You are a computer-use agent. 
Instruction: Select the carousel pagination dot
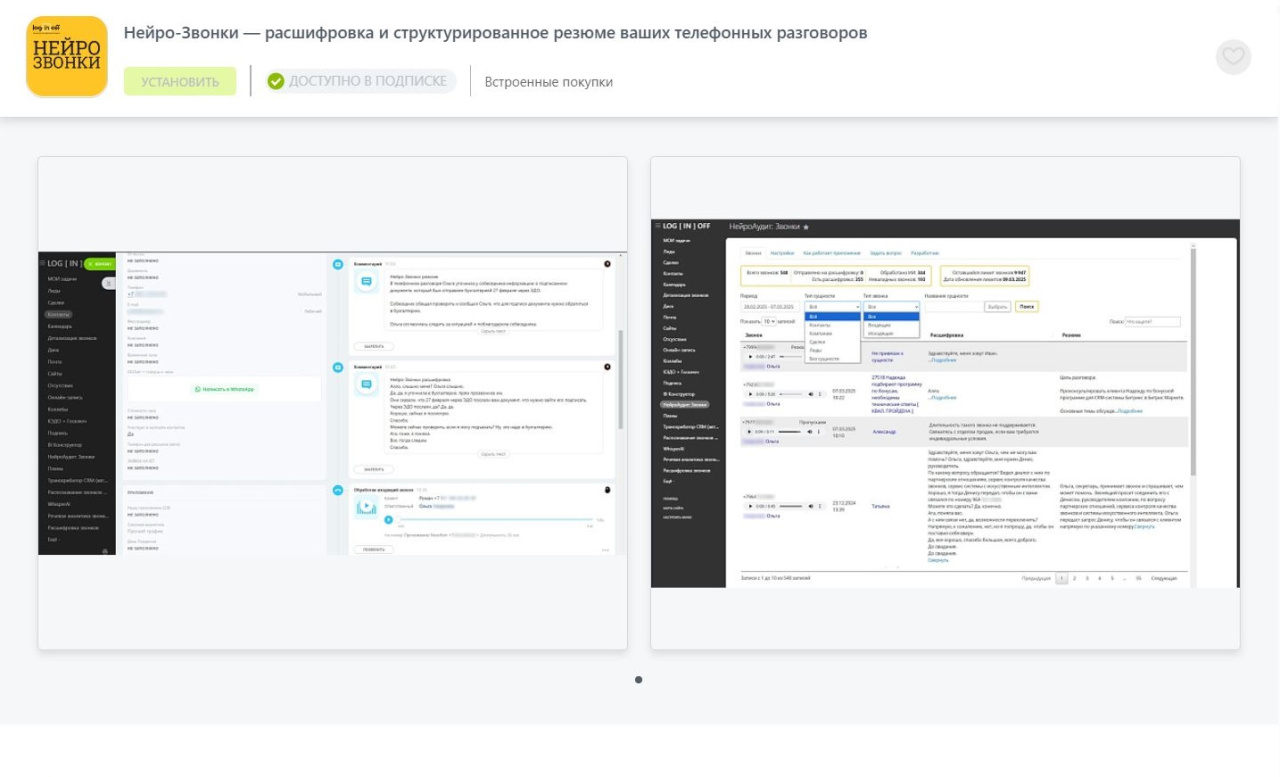click(639, 680)
